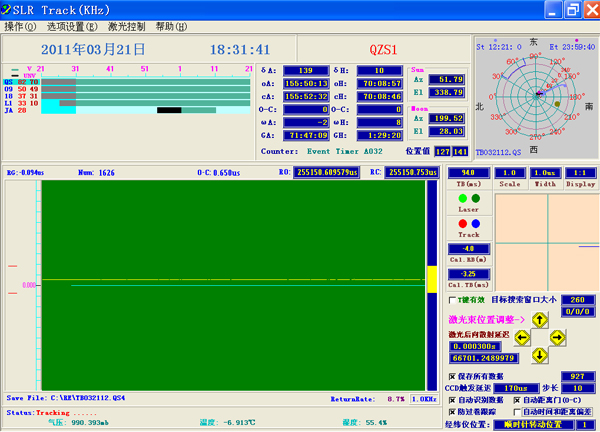
Task: Select the L1 satellite row in schedule
Action: coord(126,103)
